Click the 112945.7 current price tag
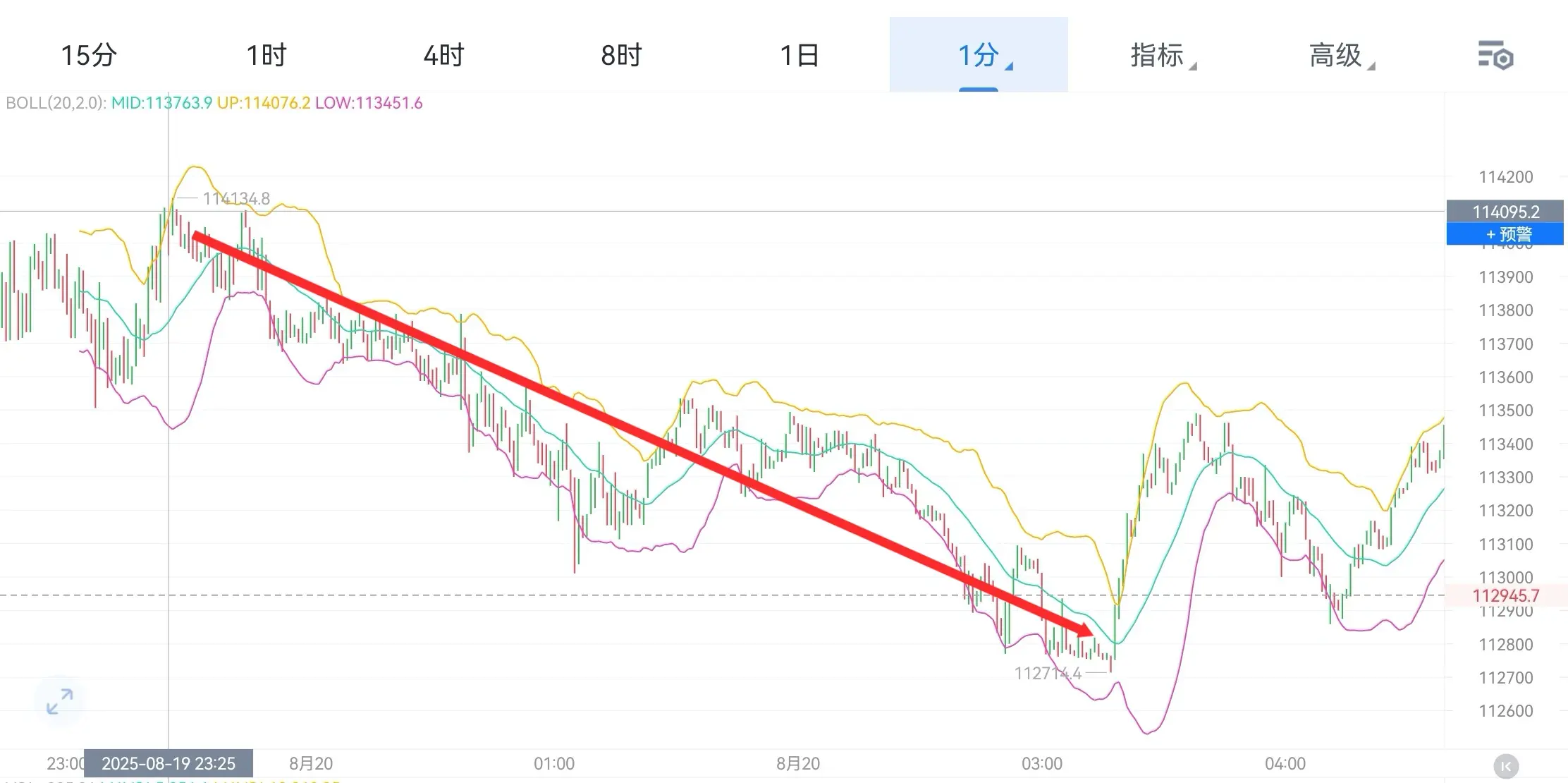Image resolution: width=1568 pixels, height=783 pixels. tap(1505, 596)
